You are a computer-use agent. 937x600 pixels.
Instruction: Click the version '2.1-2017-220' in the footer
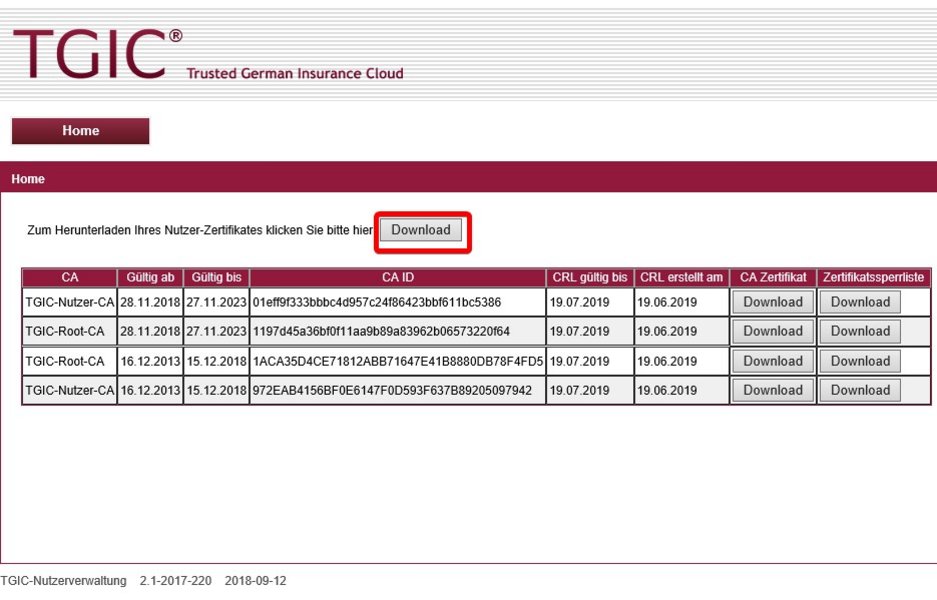176,581
